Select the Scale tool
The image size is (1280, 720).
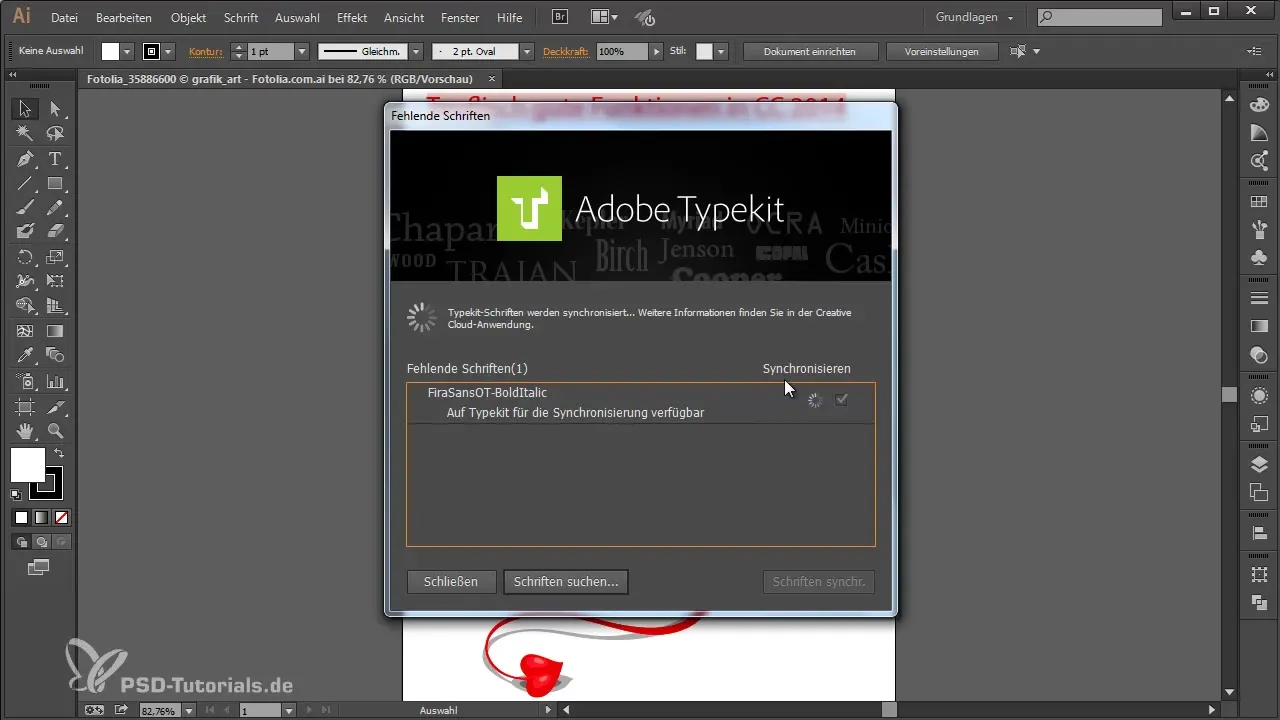coord(55,257)
